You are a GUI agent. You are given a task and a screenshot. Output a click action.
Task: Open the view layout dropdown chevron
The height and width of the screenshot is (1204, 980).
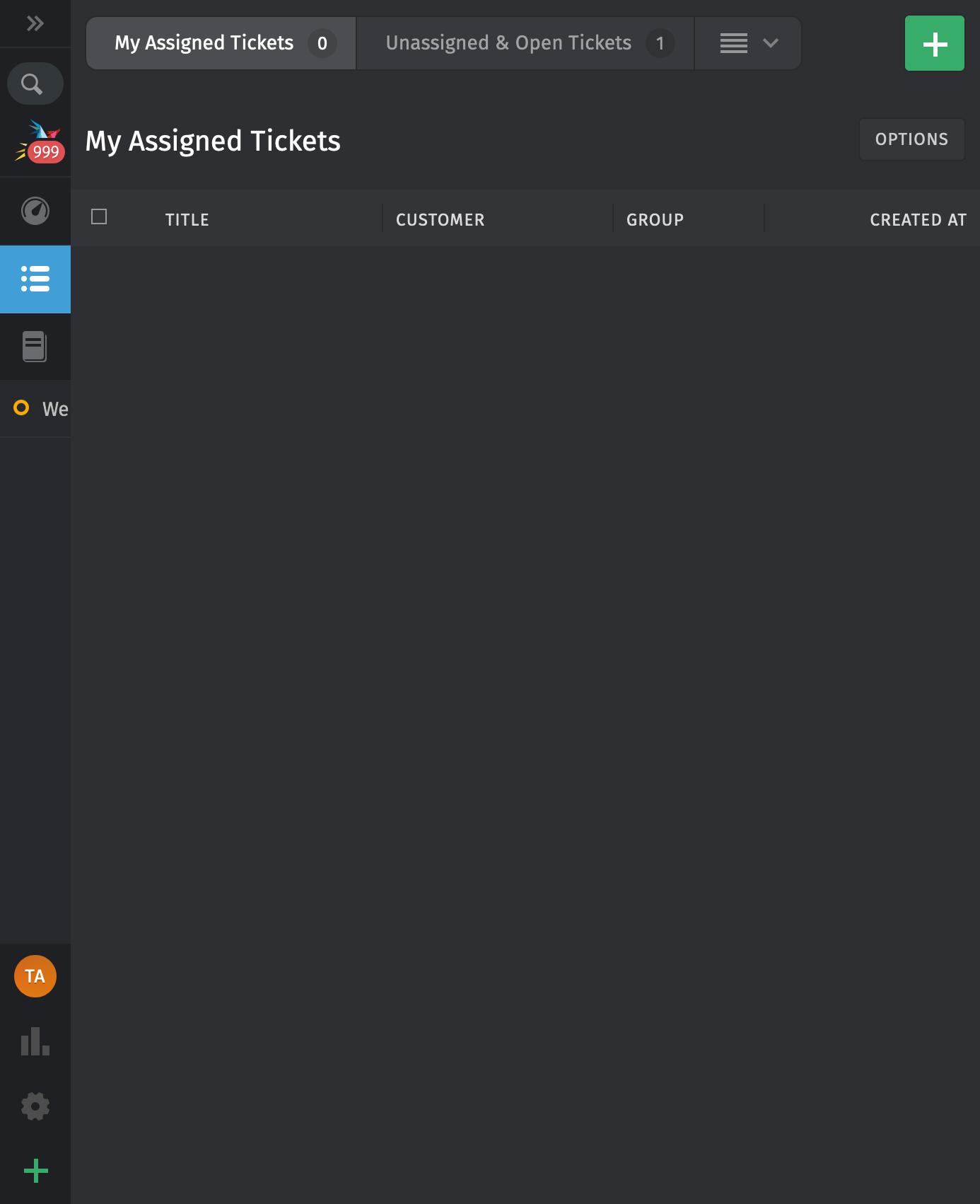pyautogui.click(x=769, y=43)
